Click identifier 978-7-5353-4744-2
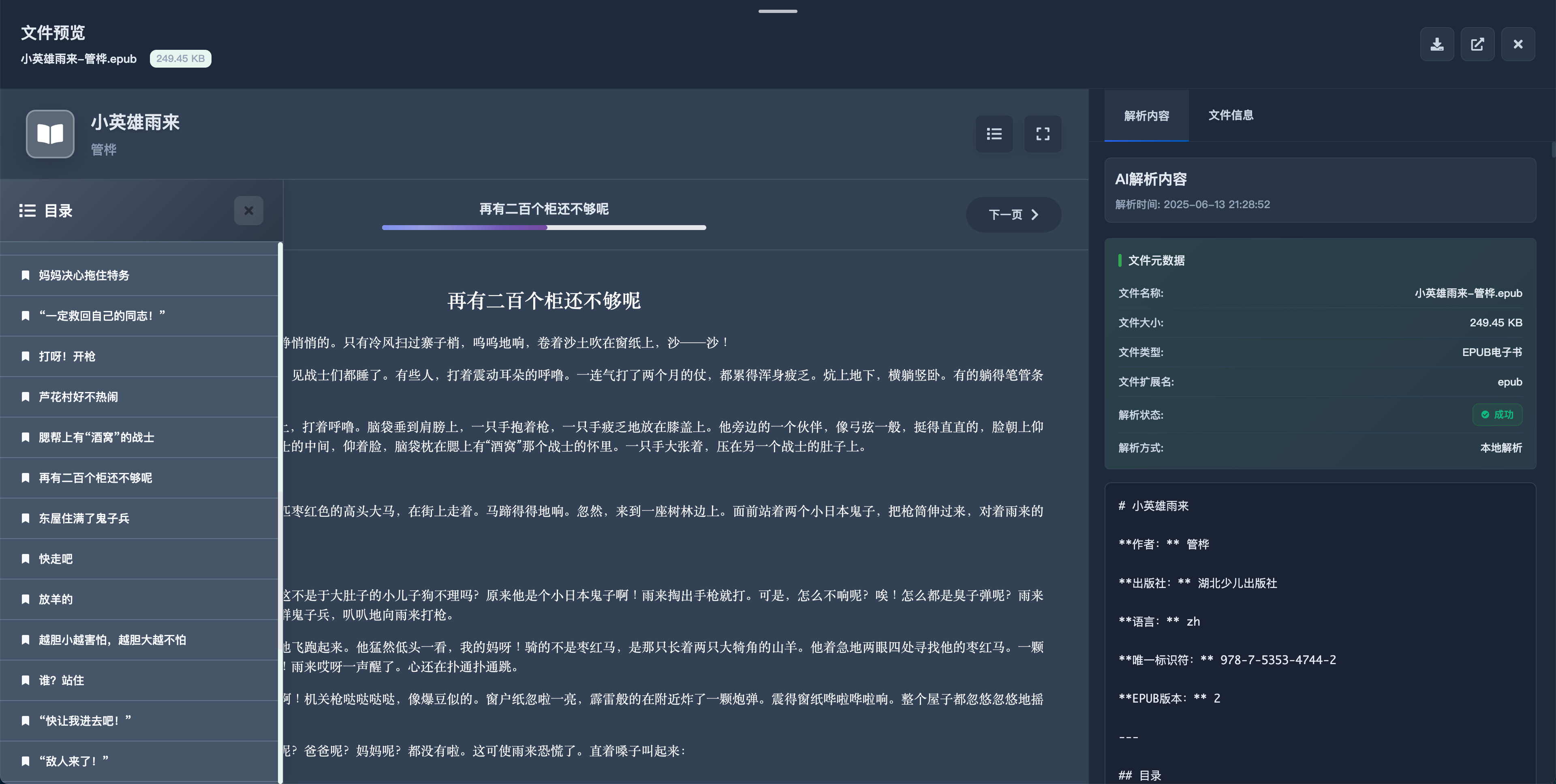Image resolution: width=1556 pixels, height=784 pixels. 1278,660
